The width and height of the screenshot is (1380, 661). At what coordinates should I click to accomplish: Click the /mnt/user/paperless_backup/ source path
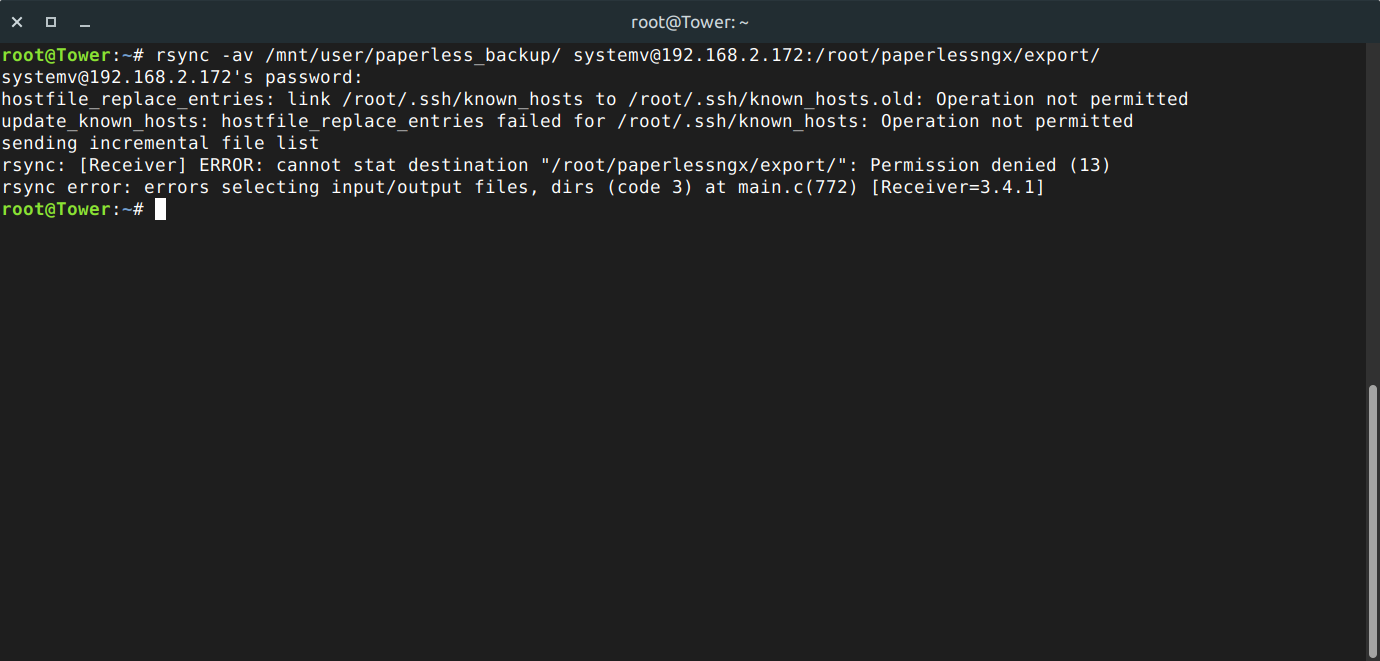413,55
